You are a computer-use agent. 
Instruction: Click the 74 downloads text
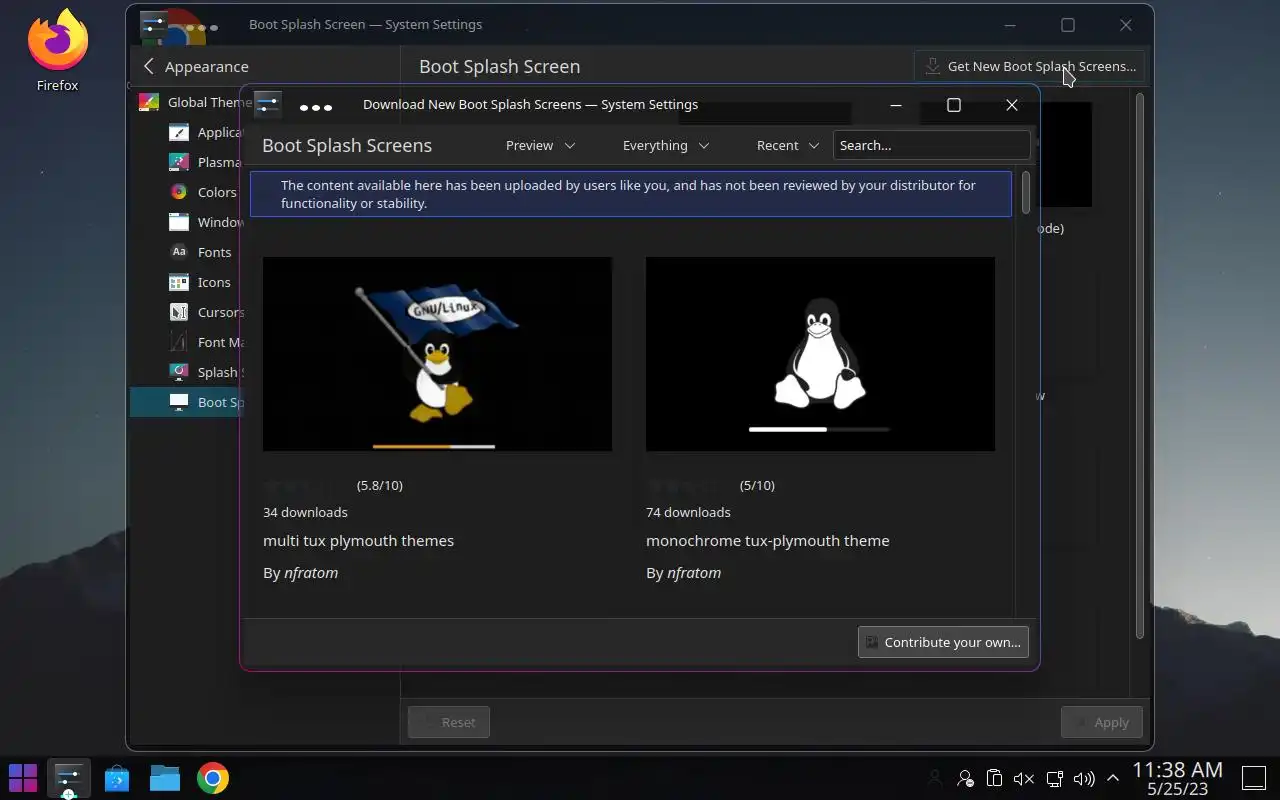coord(688,512)
